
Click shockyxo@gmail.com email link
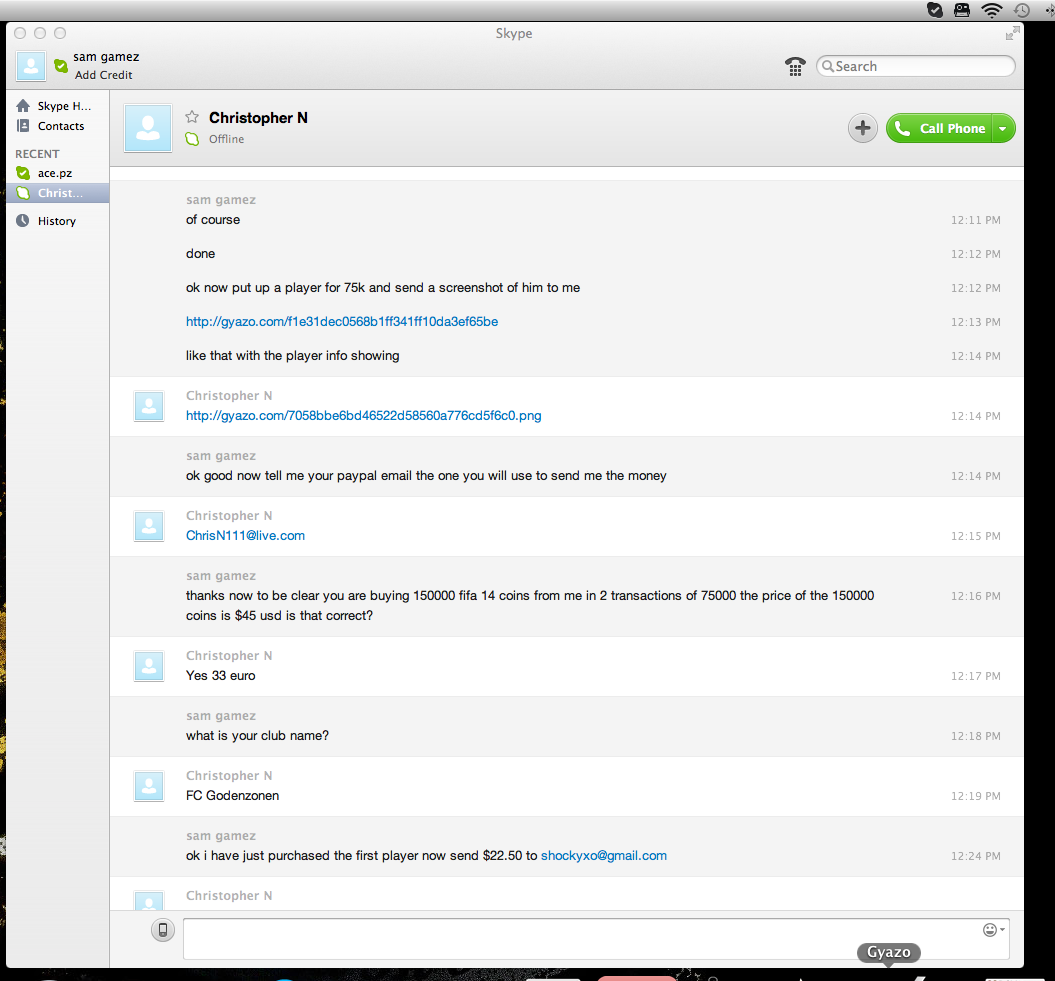604,856
